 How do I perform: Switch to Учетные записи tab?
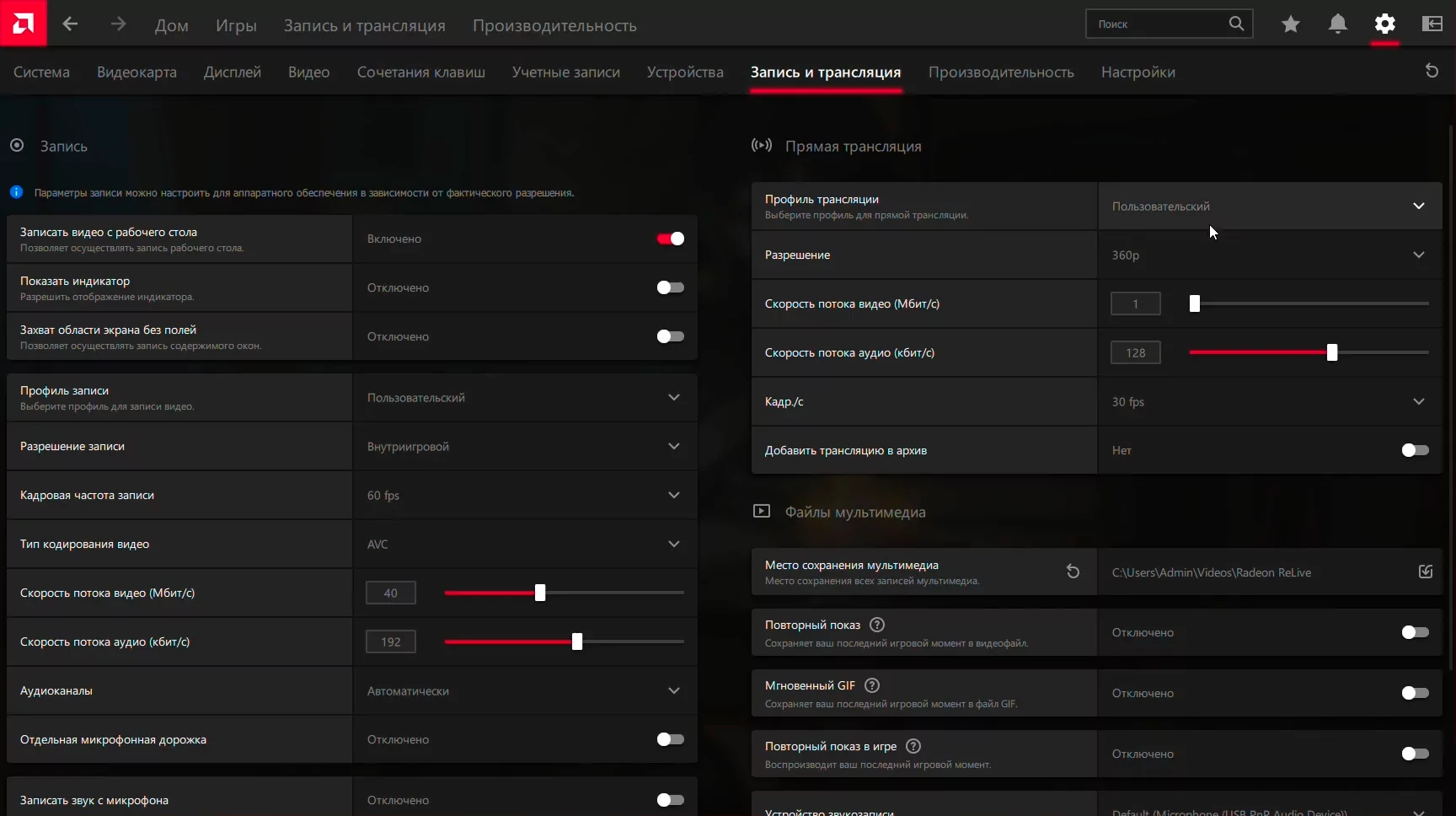tap(566, 72)
